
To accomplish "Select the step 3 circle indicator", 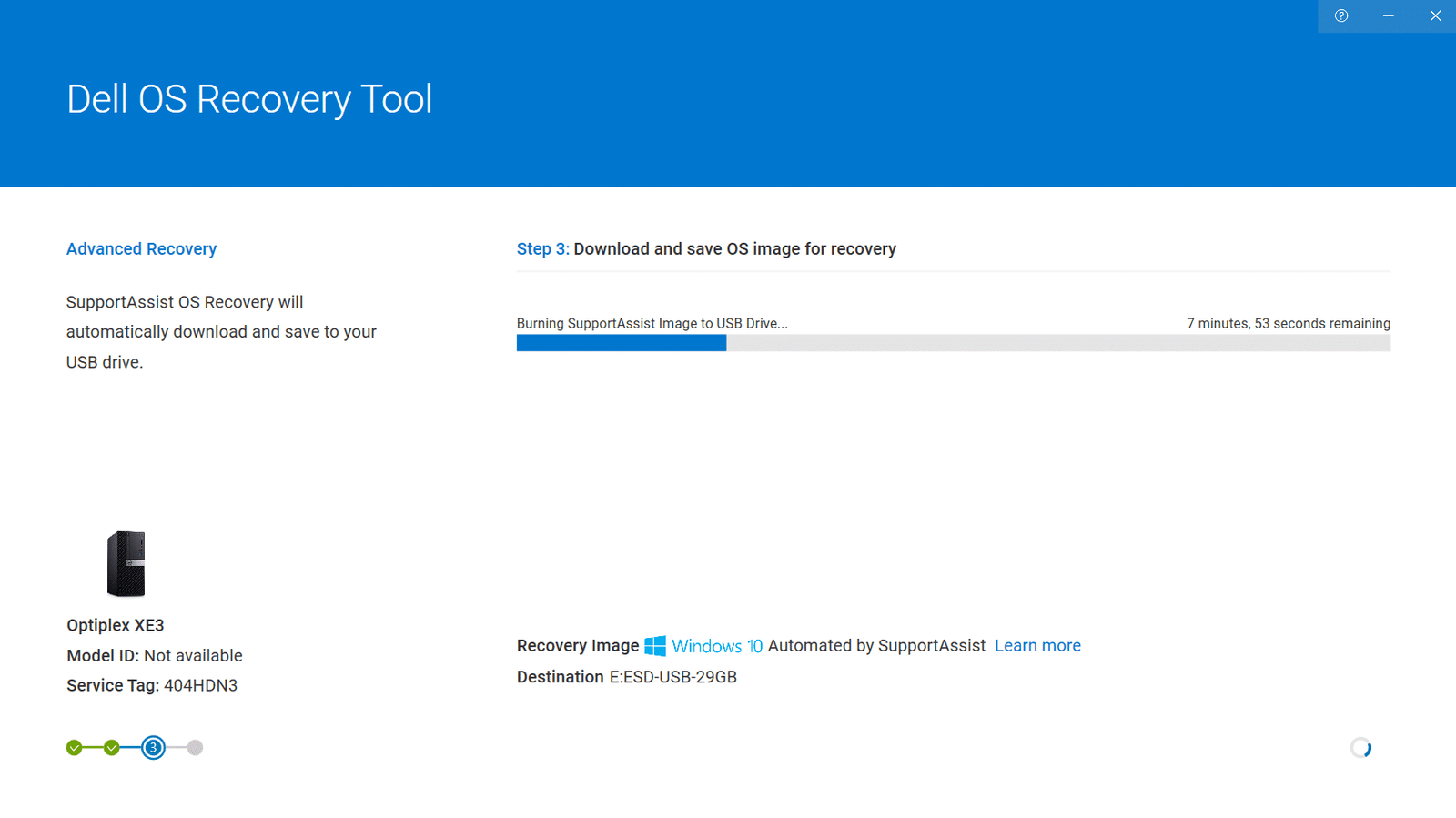I will (x=153, y=748).
